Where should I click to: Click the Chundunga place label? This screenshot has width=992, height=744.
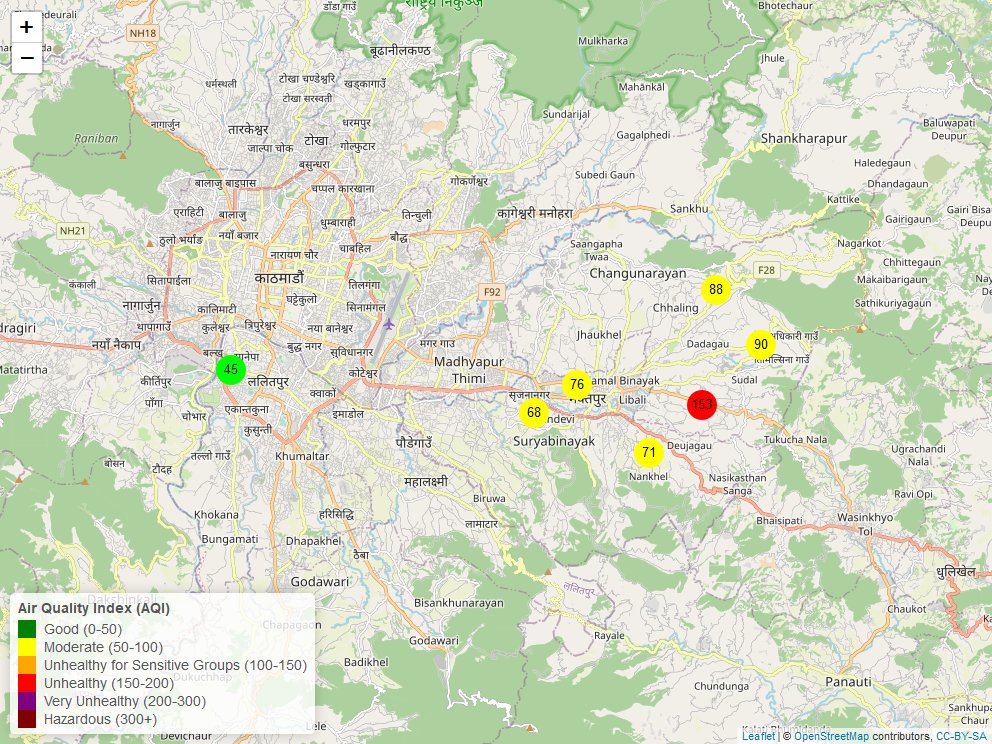(721, 686)
